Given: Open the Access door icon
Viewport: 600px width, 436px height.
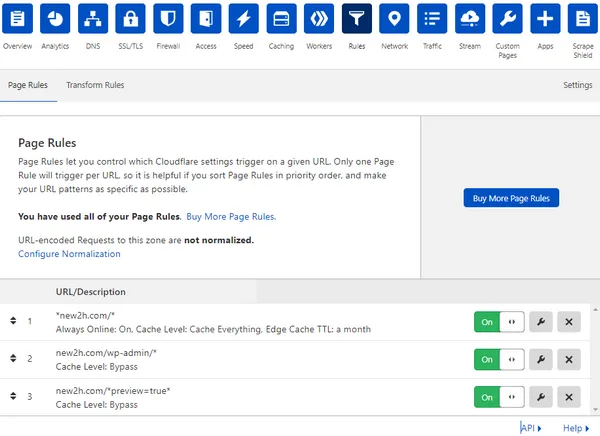Looking at the screenshot, I should (206, 18).
